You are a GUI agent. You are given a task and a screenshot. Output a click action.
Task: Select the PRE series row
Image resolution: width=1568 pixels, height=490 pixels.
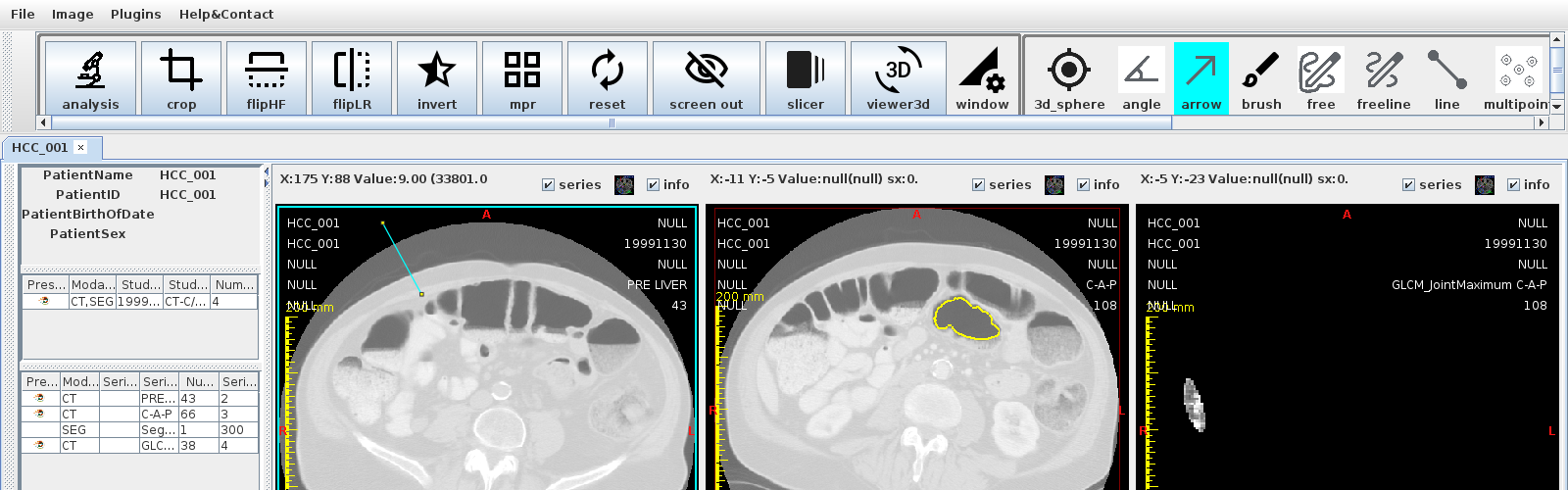[x=140, y=399]
